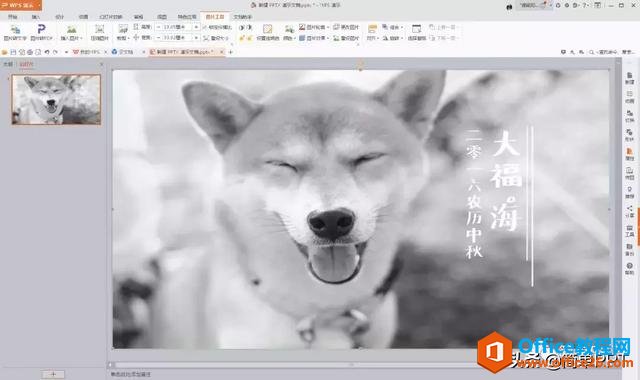The width and height of the screenshot is (640, 380).
Task: Click the Open folder icon in quick toolbar
Action: (x=5, y=52)
